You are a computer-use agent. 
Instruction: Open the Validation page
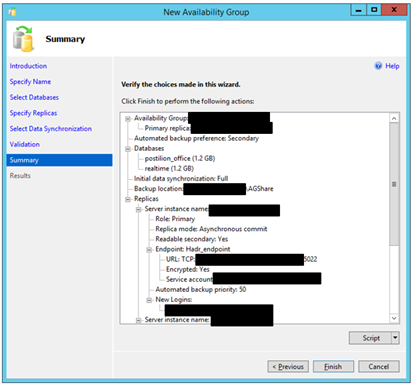click(x=25, y=144)
